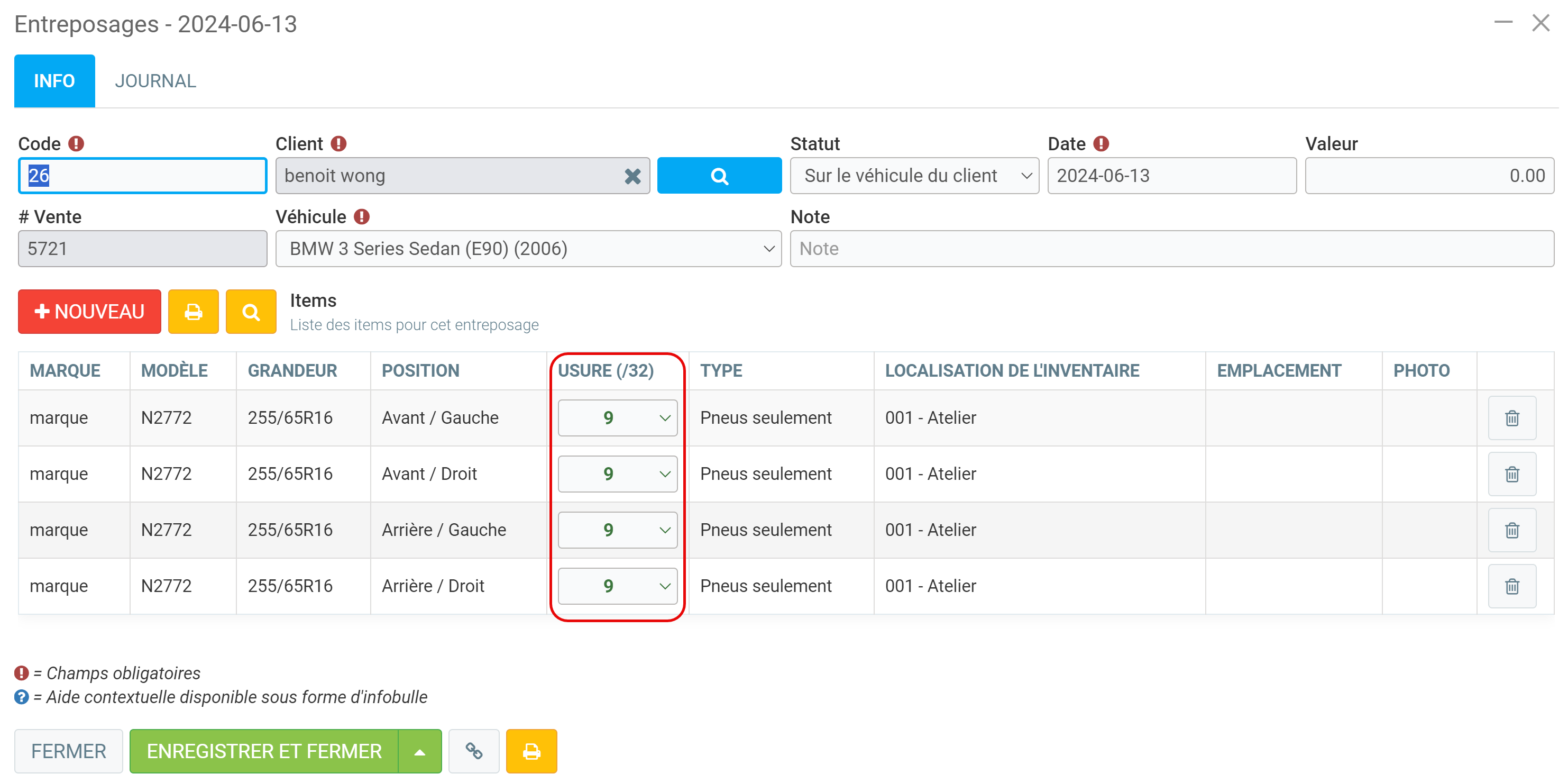Click the chain link icon button at the bottom

pyautogui.click(x=473, y=751)
